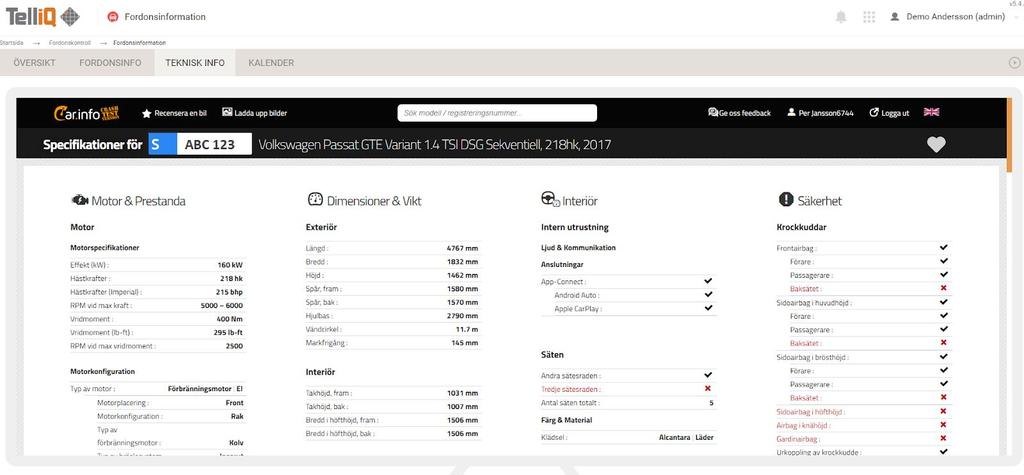Open the KALENDER tab

pyautogui.click(x=271, y=63)
